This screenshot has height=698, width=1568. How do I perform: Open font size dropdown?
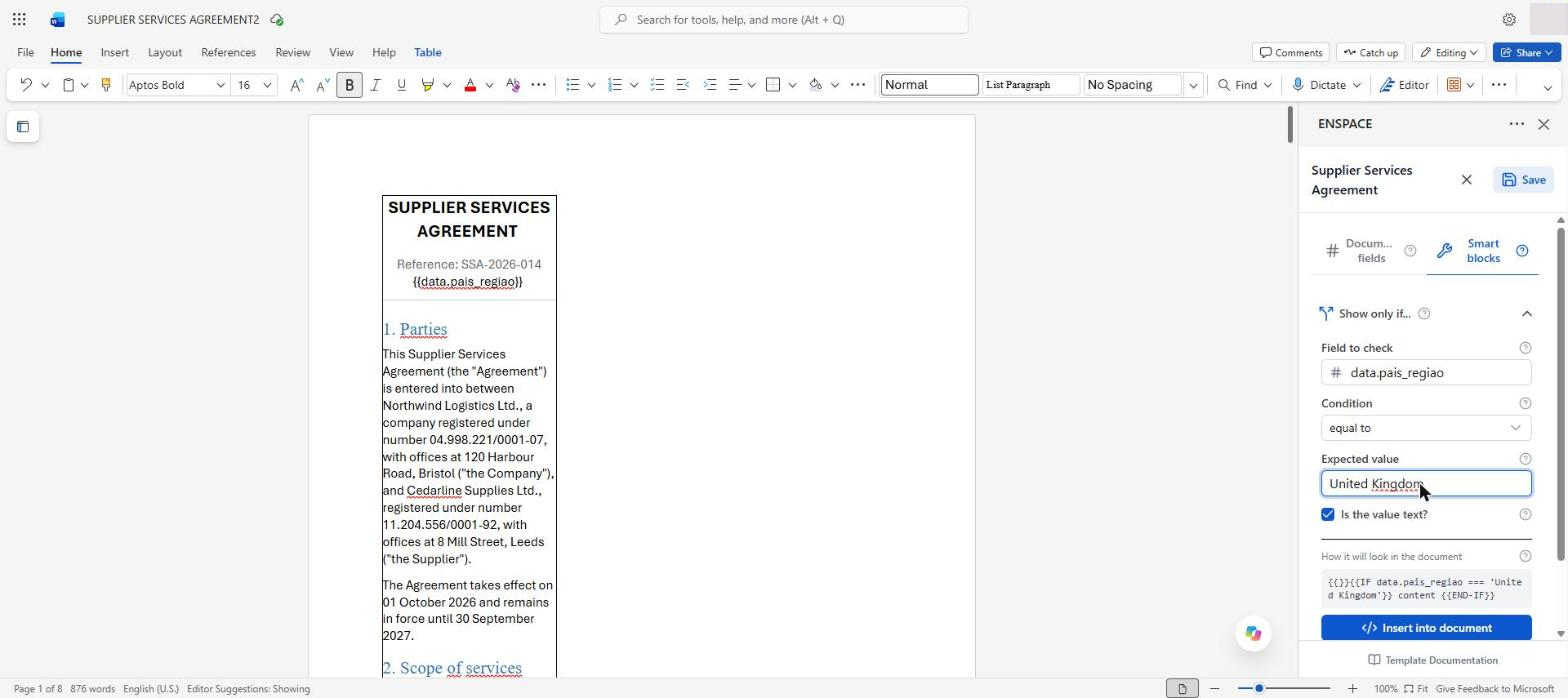tap(267, 85)
